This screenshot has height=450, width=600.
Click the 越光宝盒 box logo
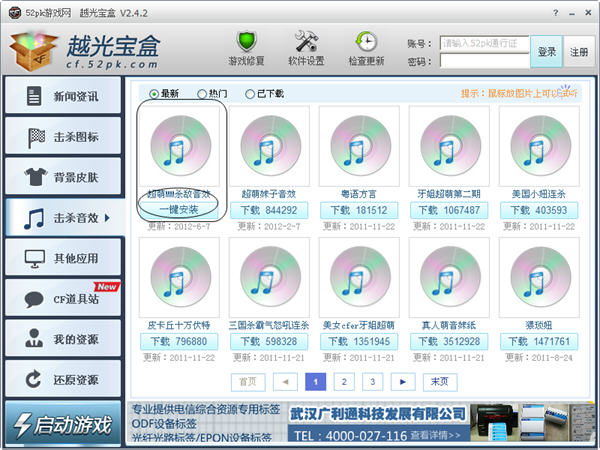coord(34,51)
